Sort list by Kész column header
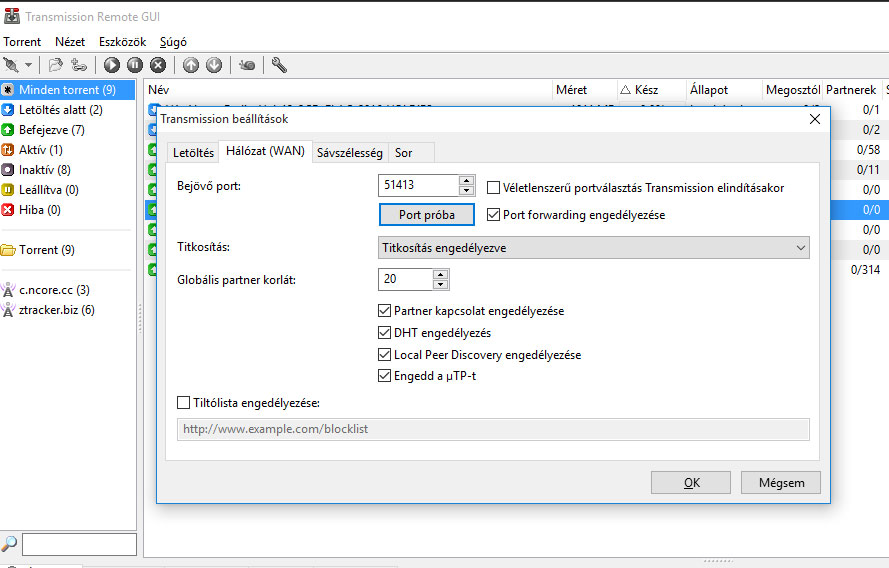889x568 pixels. (x=651, y=90)
